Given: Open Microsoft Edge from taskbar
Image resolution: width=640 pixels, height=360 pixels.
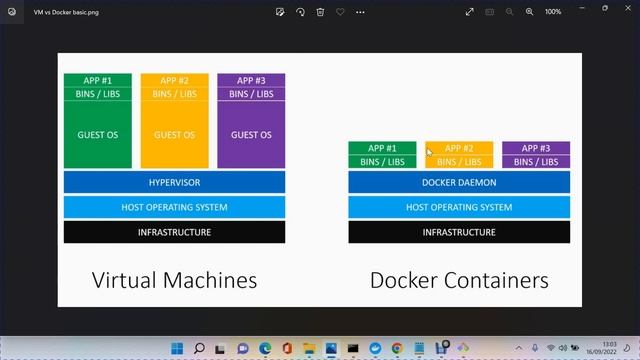Looking at the screenshot, I should pos(265,348).
